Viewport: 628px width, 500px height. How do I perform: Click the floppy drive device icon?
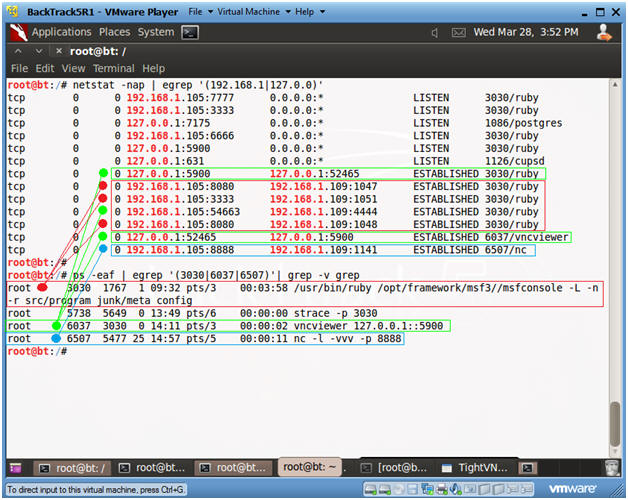413,489
